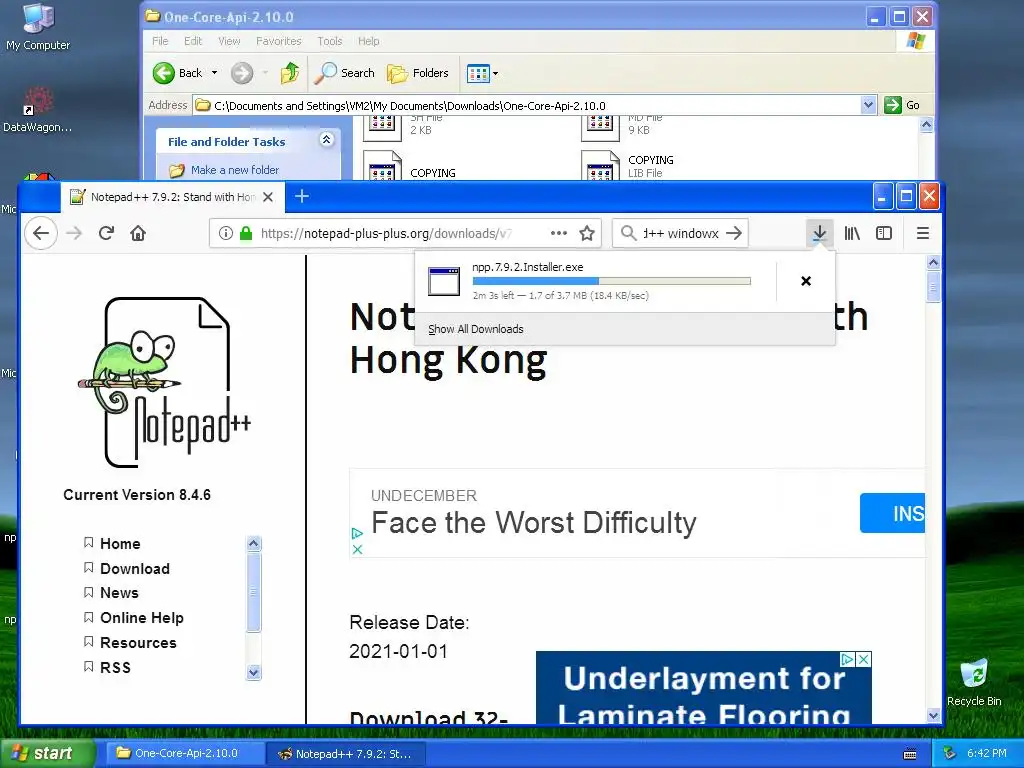Click the Firefox address bar URL
The width and height of the screenshot is (1024, 768).
[387, 233]
